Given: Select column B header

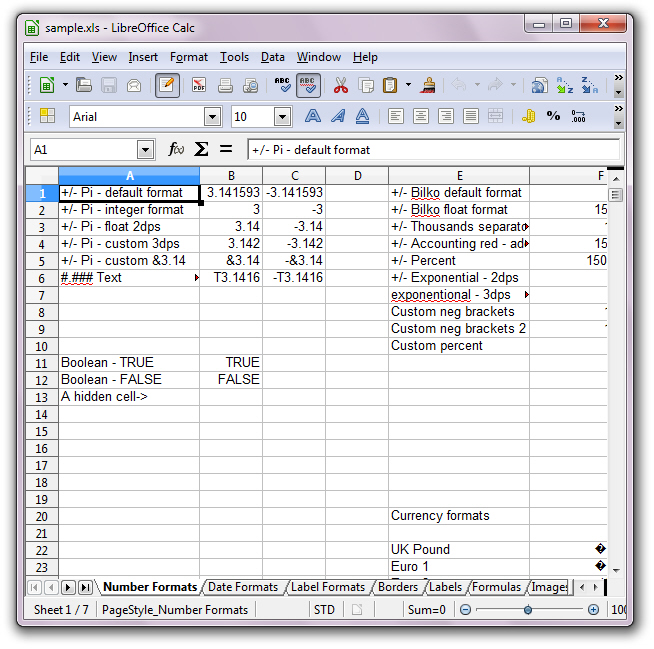Looking at the screenshot, I should tap(231, 176).
